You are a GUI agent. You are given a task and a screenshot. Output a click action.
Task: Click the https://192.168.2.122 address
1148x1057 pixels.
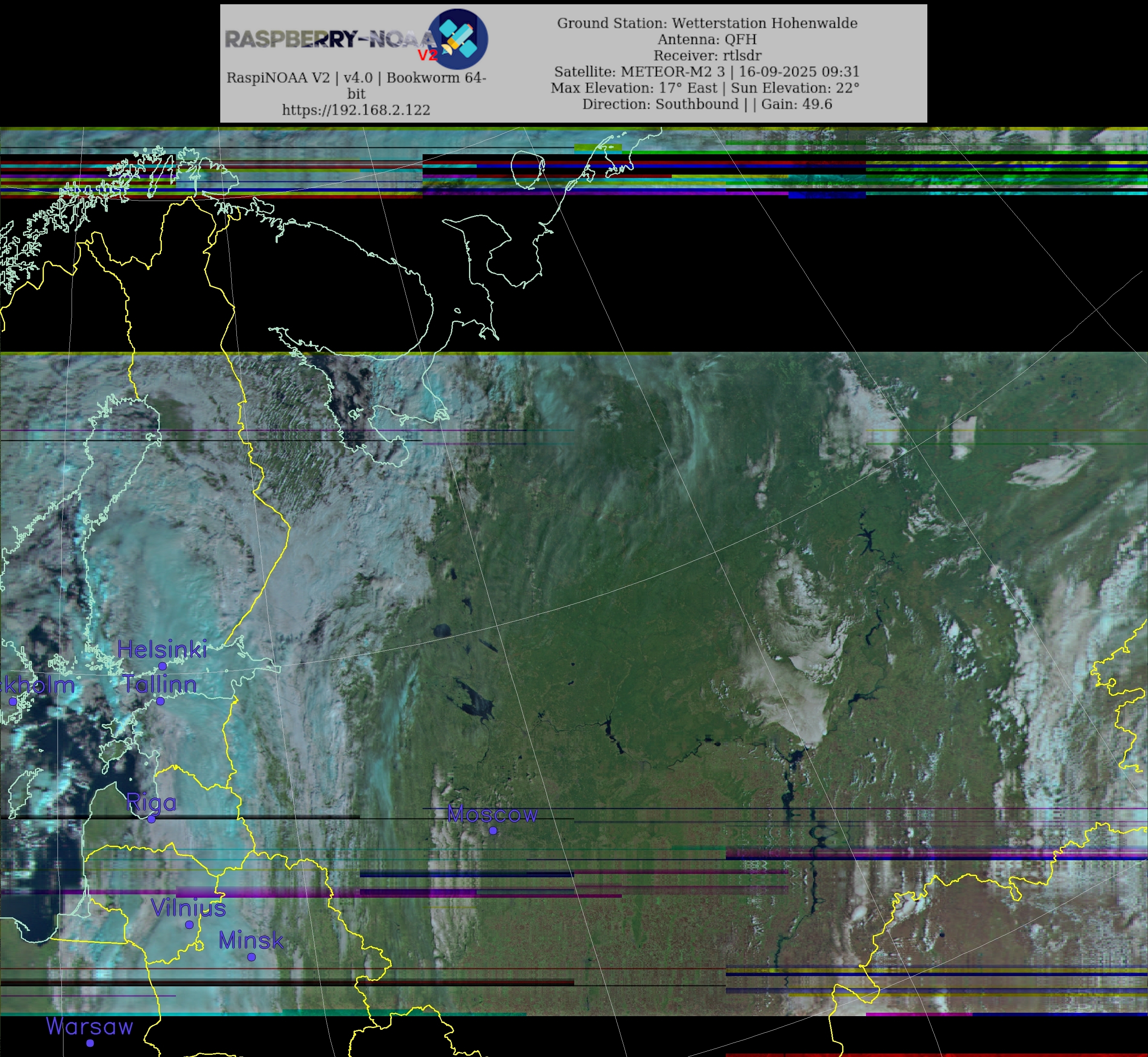(356, 110)
